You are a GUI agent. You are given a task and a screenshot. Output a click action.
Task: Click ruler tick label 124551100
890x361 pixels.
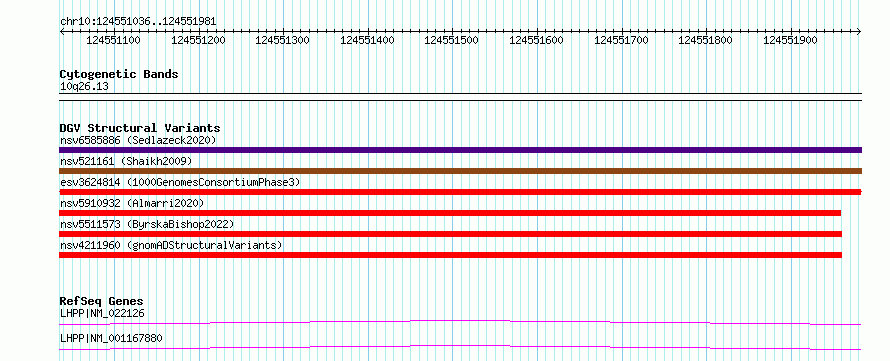(x=114, y=40)
